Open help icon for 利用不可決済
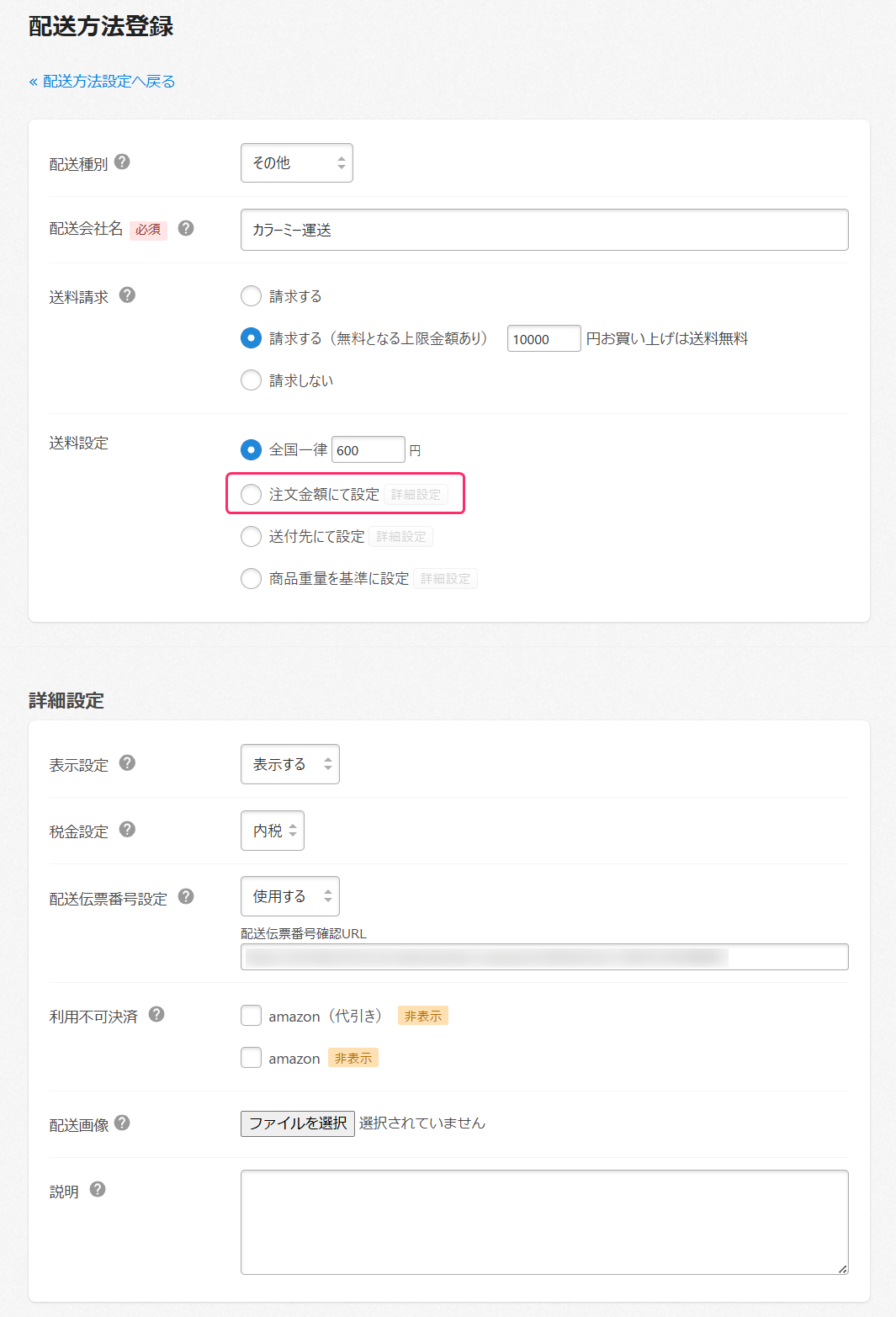 pyautogui.click(x=156, y=1014)
